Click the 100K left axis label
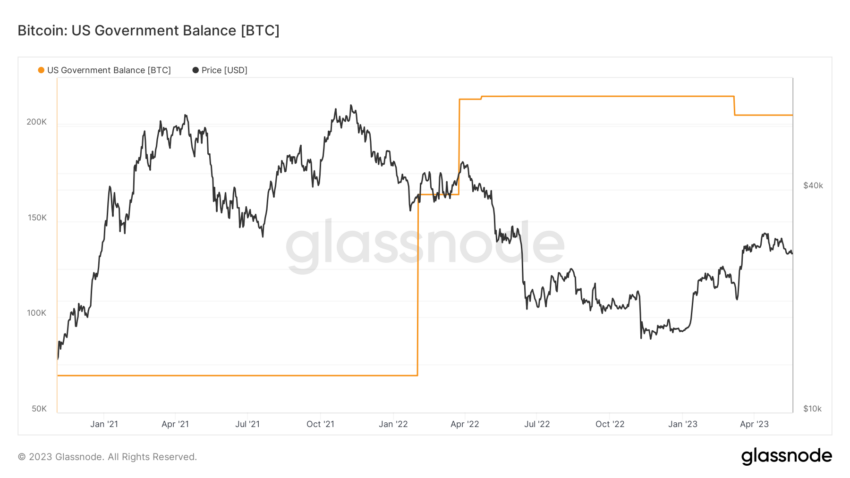 pyautogui.click(x=37, y=313)
